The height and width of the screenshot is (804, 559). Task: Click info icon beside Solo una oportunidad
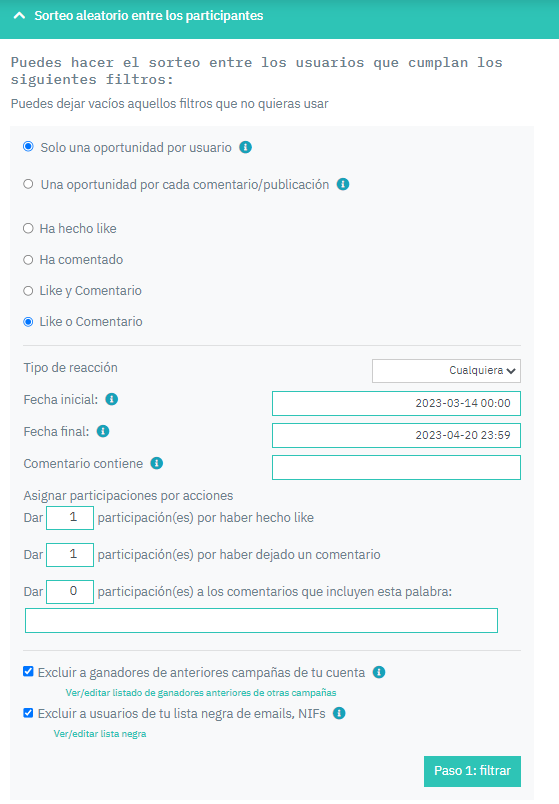[x=246, y=148]
